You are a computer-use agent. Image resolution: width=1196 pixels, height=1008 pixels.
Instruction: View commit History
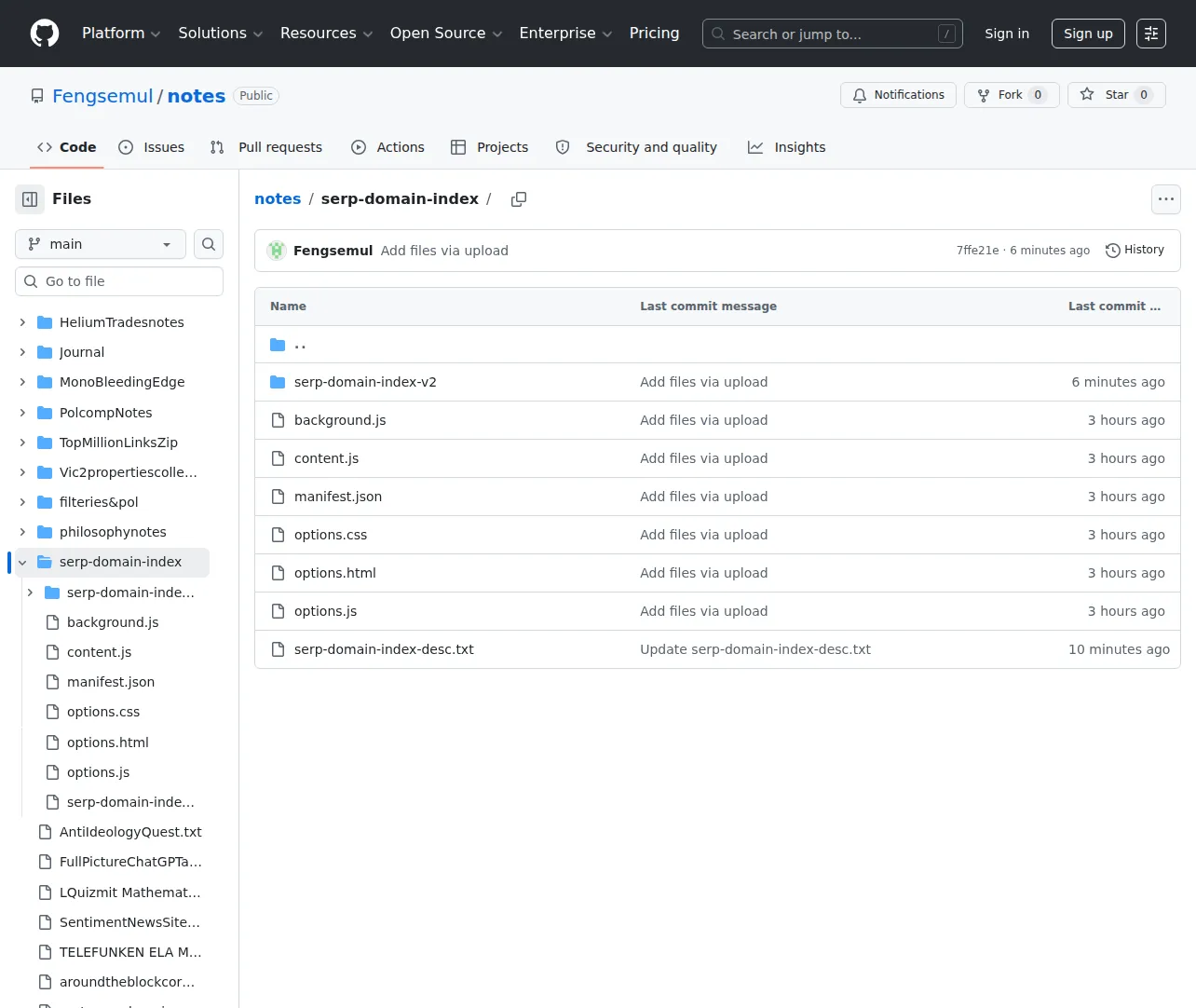click(1135, 251)
